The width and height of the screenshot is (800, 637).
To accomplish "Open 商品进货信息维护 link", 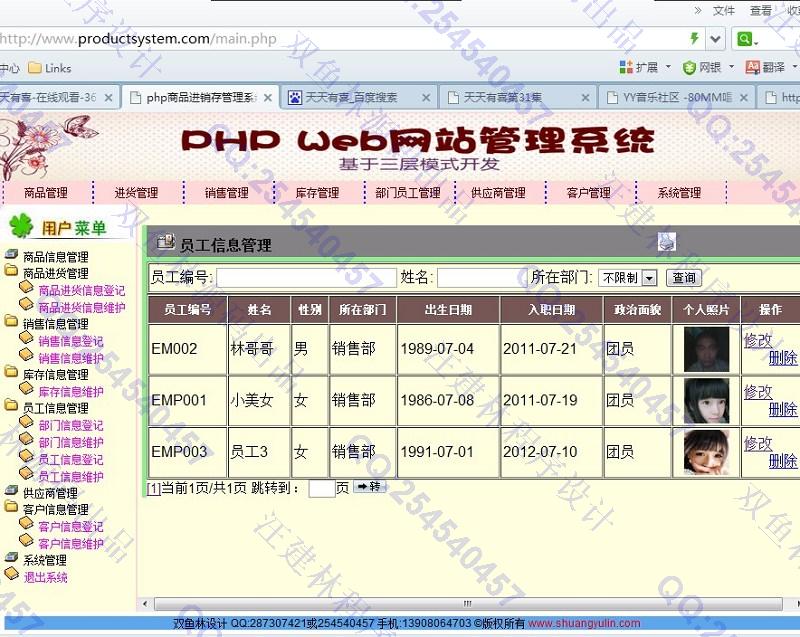I will point(82,307).
